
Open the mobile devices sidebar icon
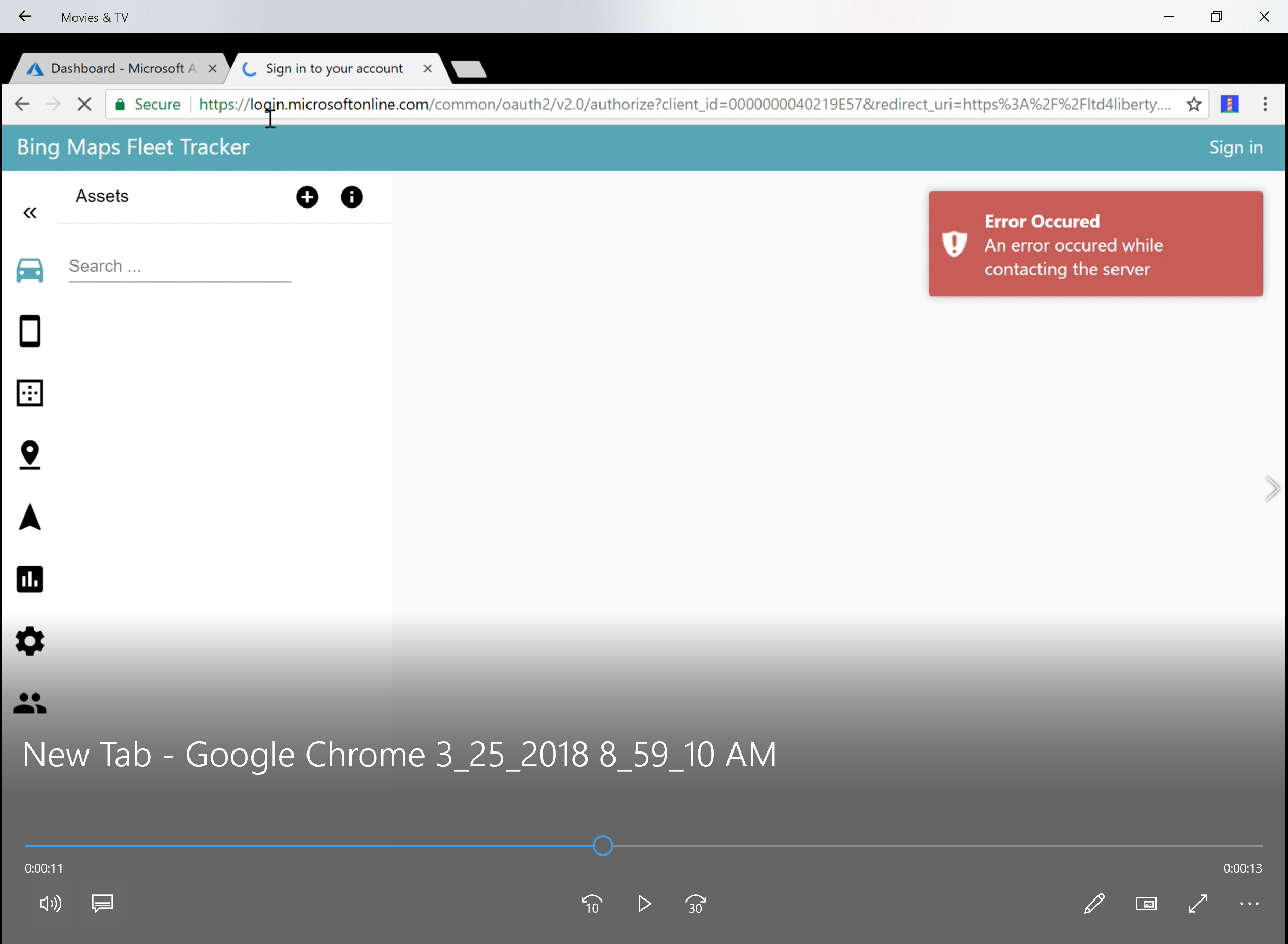pos(30,331)
